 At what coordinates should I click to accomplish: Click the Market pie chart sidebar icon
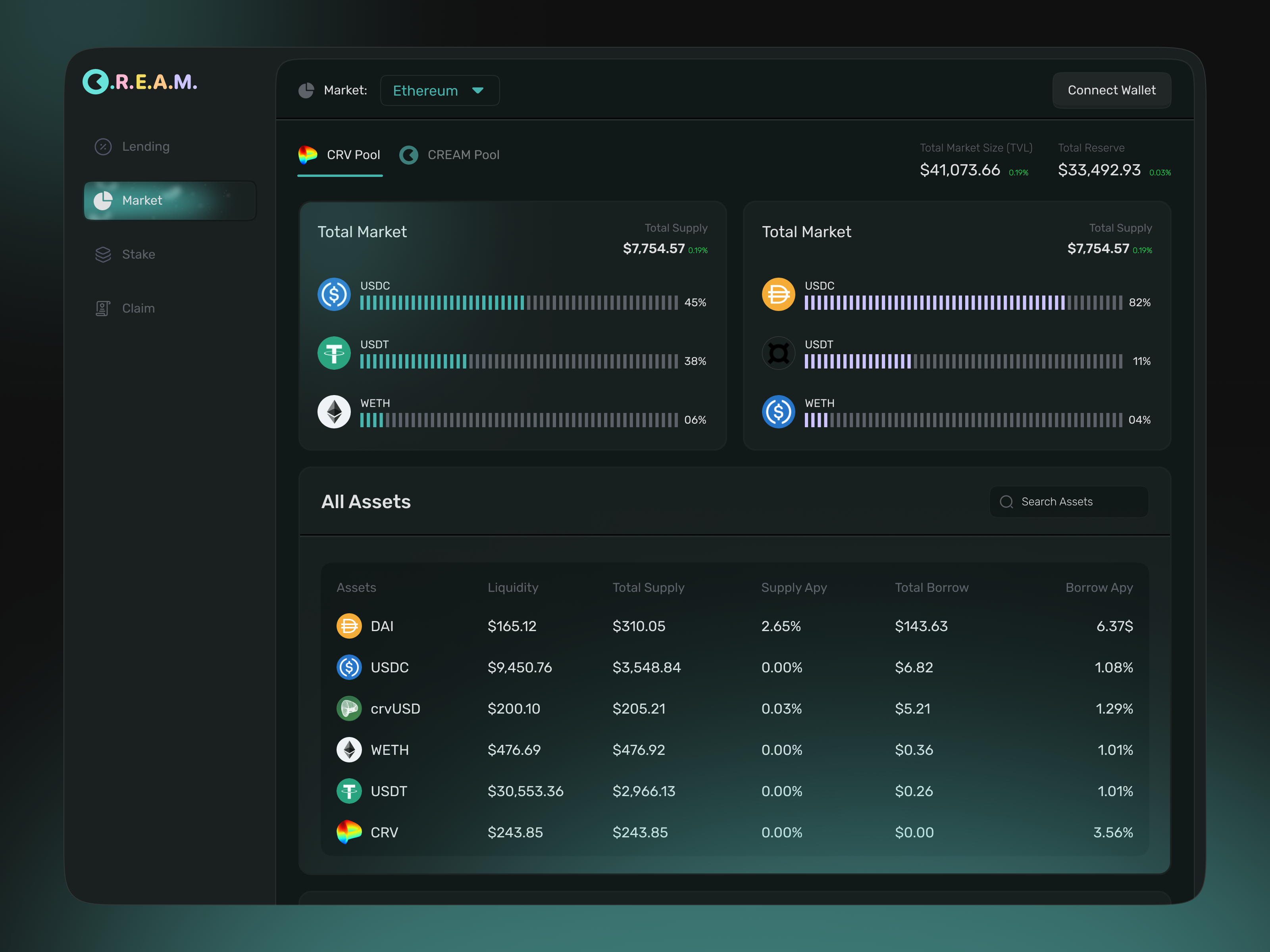[x=103, y=201]
